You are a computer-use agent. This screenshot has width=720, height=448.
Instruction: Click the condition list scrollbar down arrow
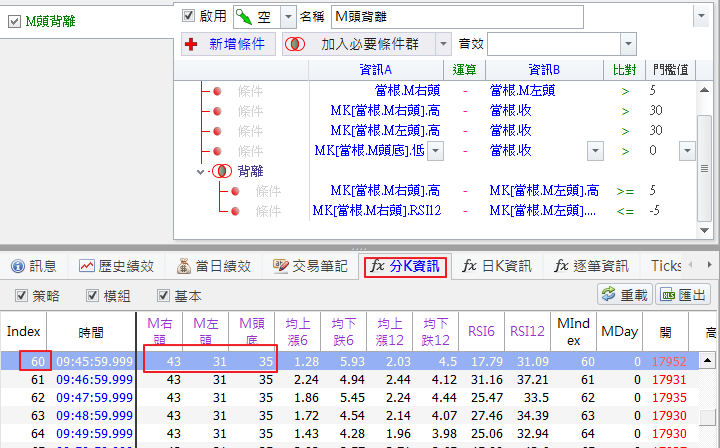(x=704, y=230)
